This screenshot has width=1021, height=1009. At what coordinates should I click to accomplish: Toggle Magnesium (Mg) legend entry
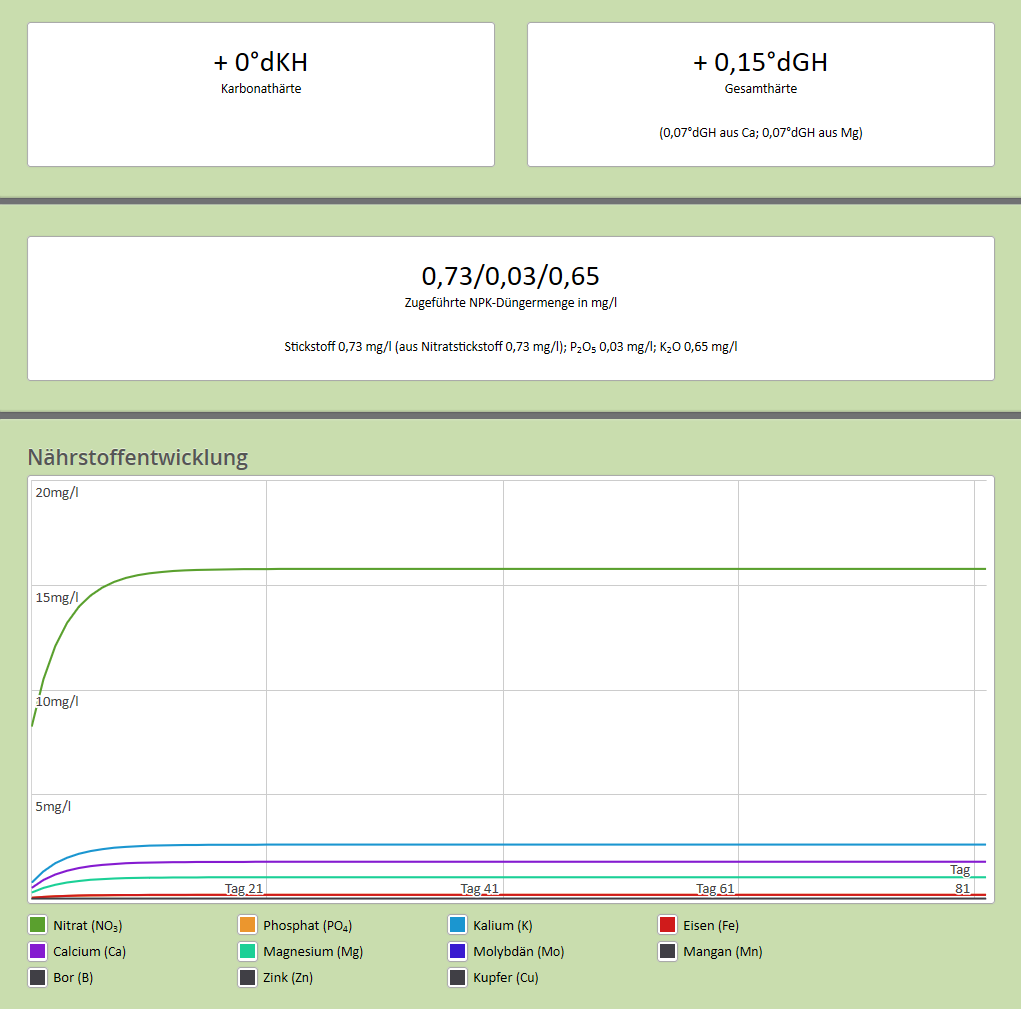tap(248, 951)
